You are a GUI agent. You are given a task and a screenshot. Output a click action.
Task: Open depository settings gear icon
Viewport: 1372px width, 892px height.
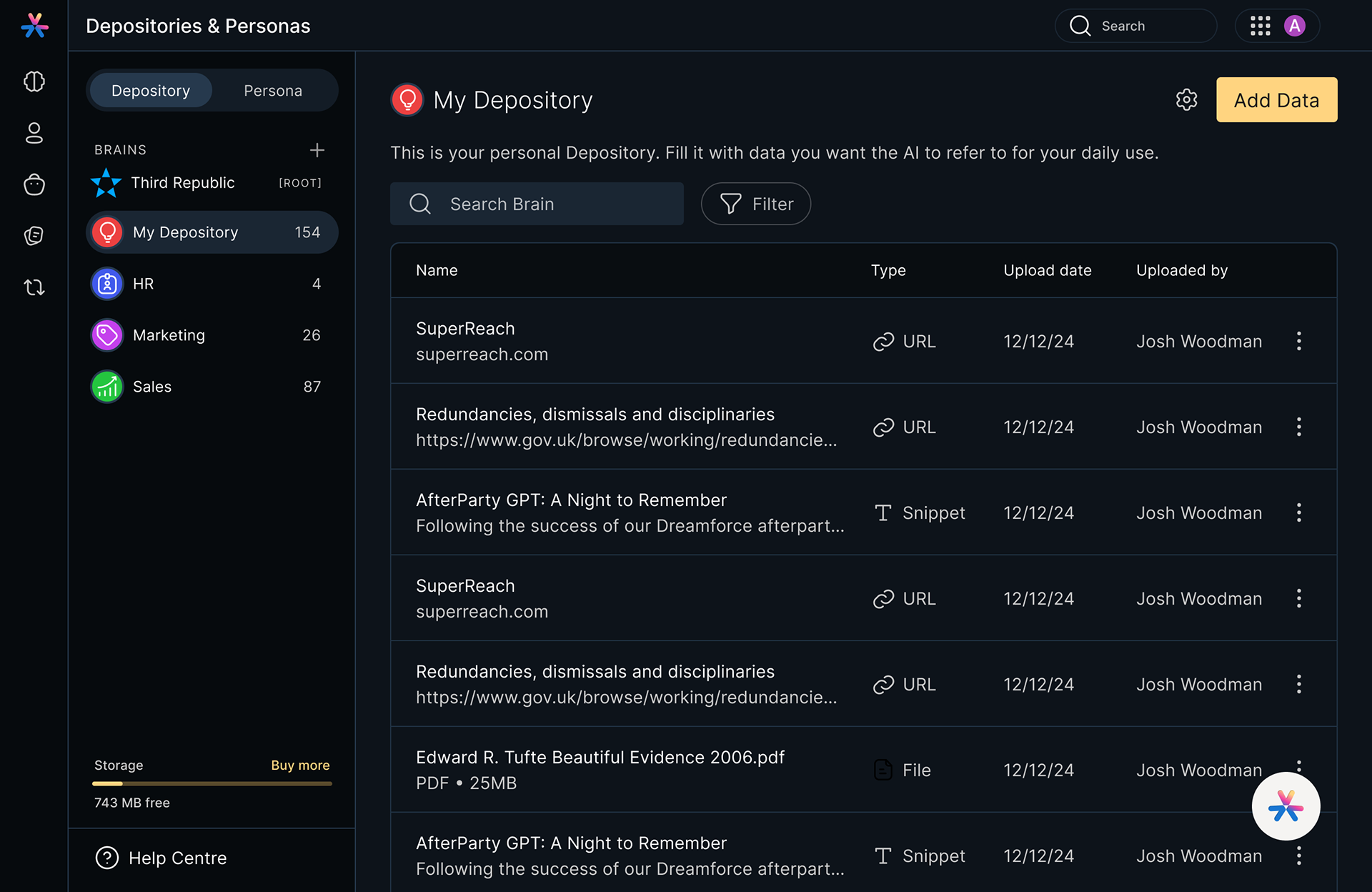(1186, 100)
